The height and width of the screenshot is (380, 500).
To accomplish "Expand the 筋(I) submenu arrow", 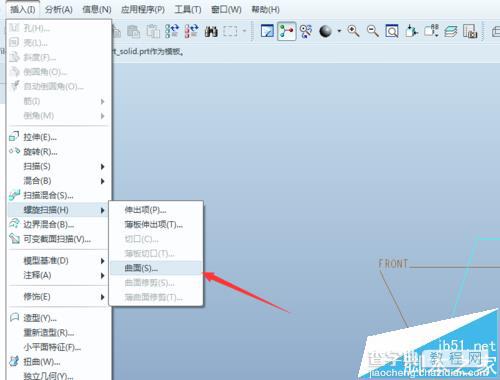I will coord(102,101).
